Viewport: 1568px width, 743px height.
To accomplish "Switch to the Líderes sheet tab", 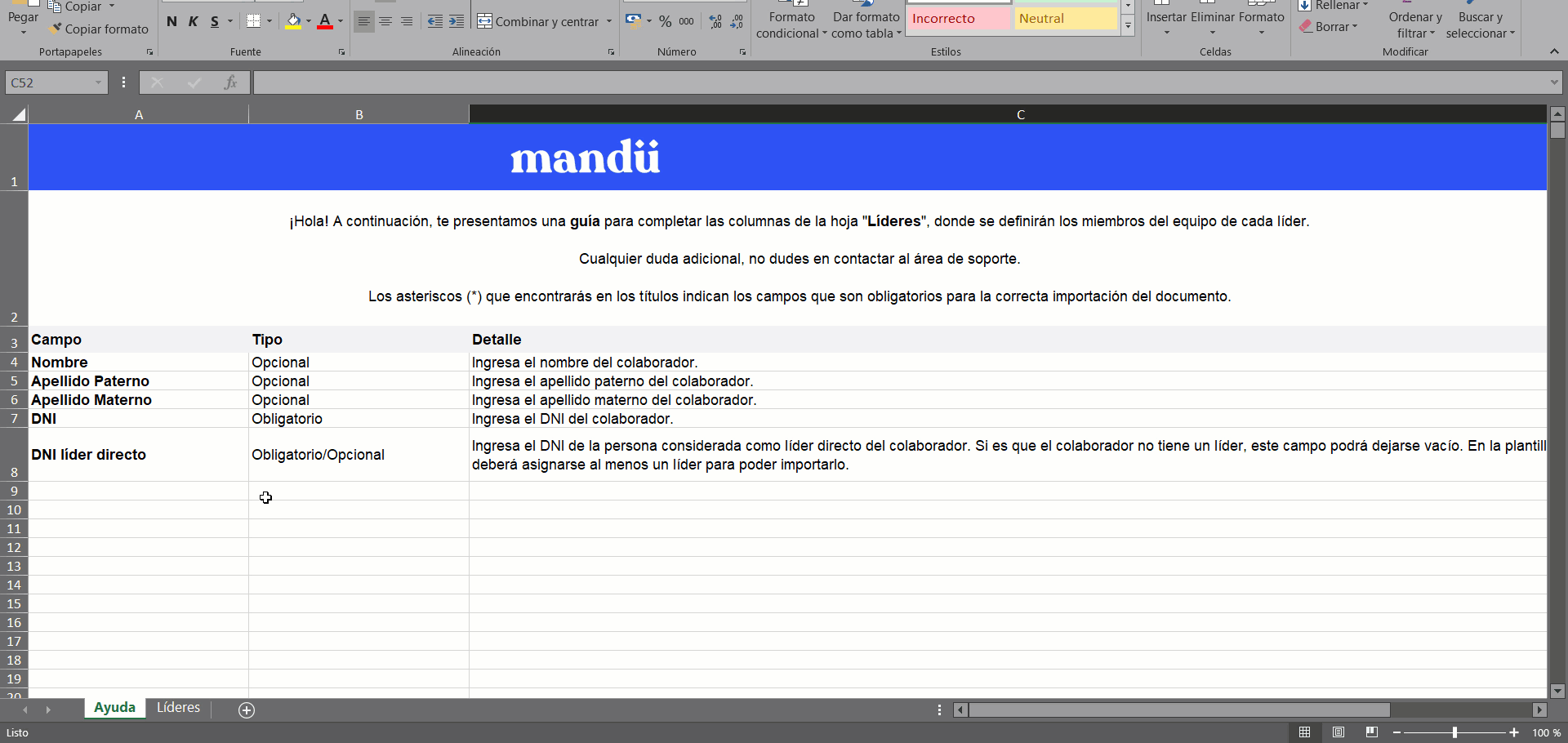I will (178, 708).
